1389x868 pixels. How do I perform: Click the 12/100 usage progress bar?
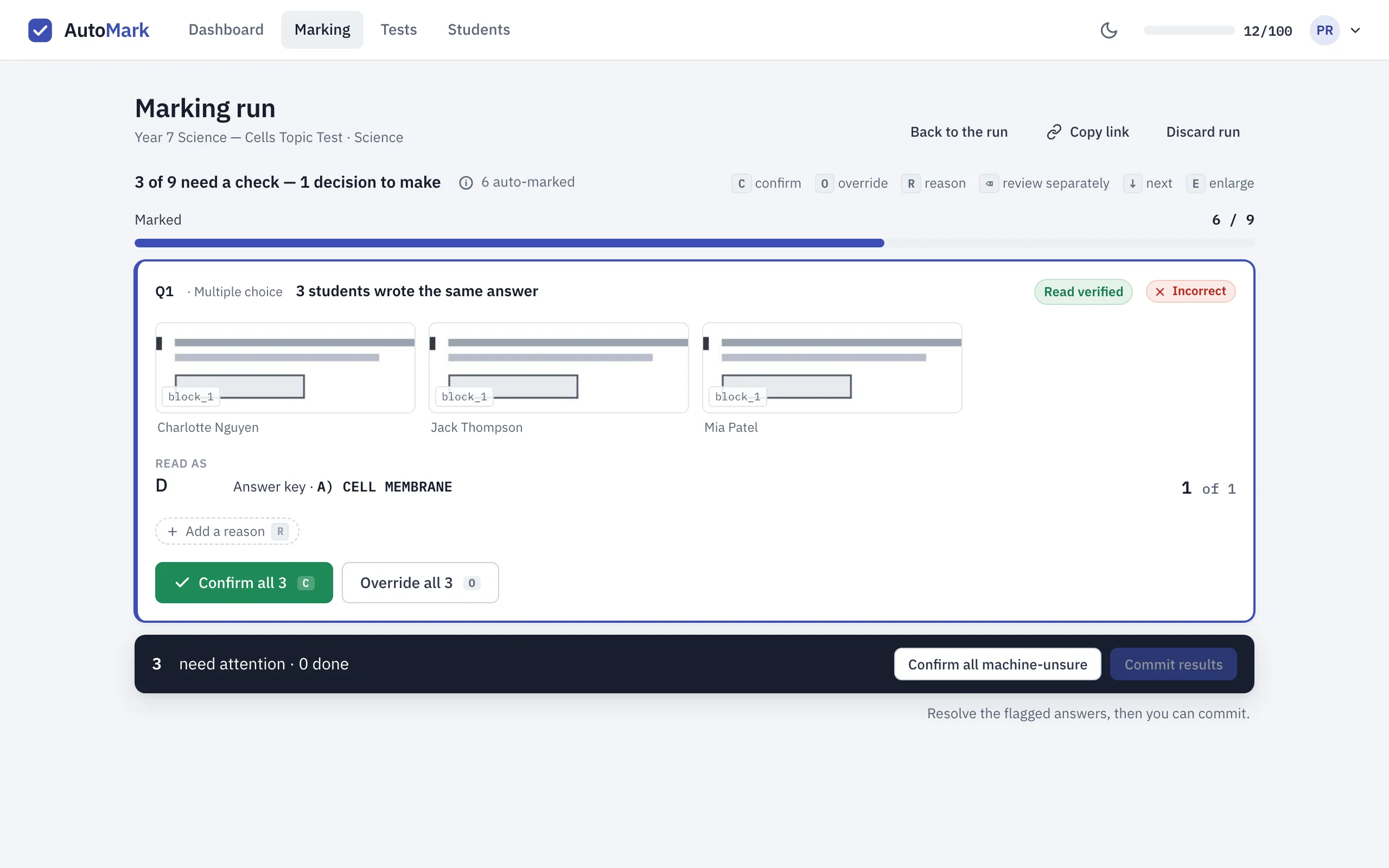click(x=1189, y=30)
